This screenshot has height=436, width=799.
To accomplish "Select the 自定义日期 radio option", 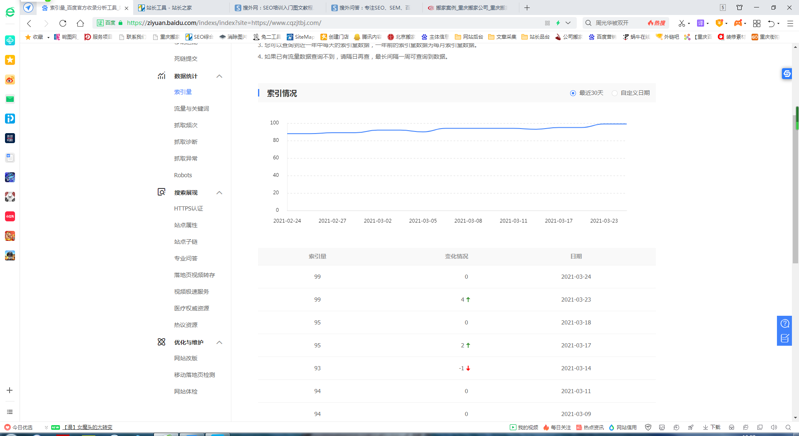I will click(x=615, y=93).
